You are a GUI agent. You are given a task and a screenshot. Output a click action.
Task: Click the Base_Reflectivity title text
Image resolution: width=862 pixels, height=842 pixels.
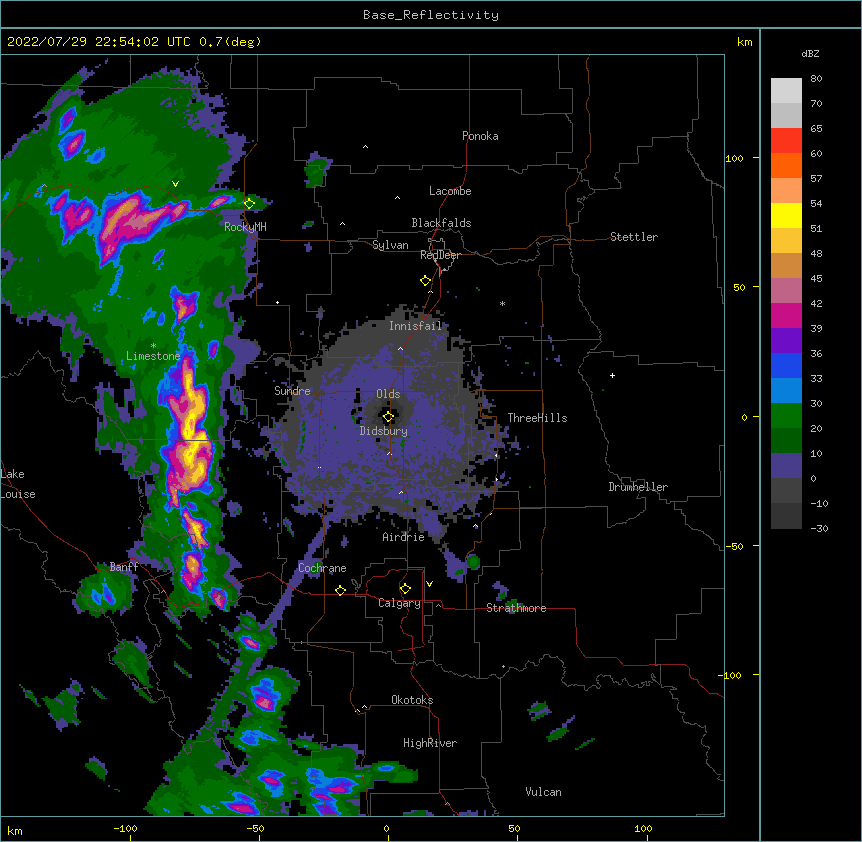pos(431,15)
